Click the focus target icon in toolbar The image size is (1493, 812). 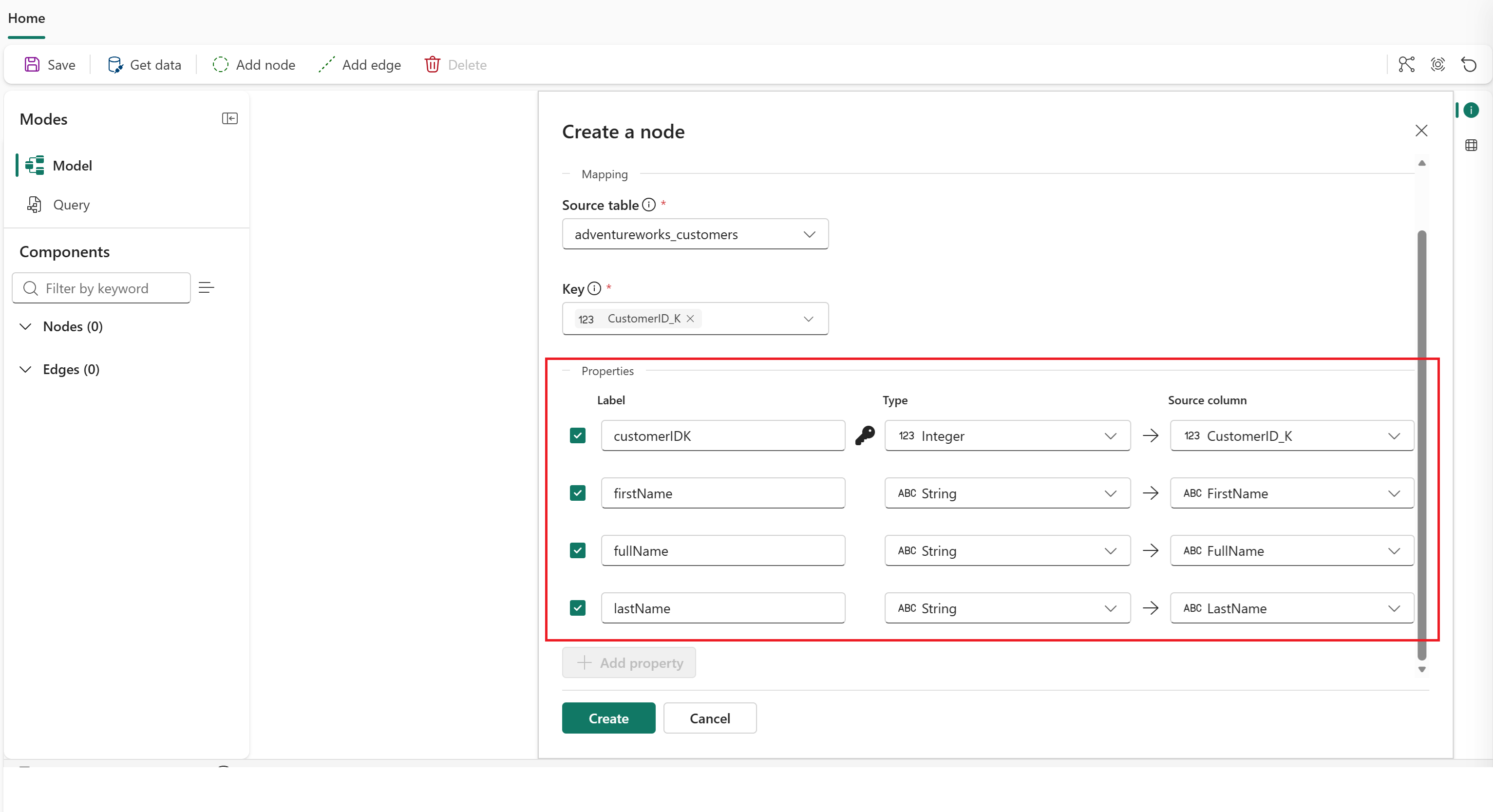[x=1438, y=64]
